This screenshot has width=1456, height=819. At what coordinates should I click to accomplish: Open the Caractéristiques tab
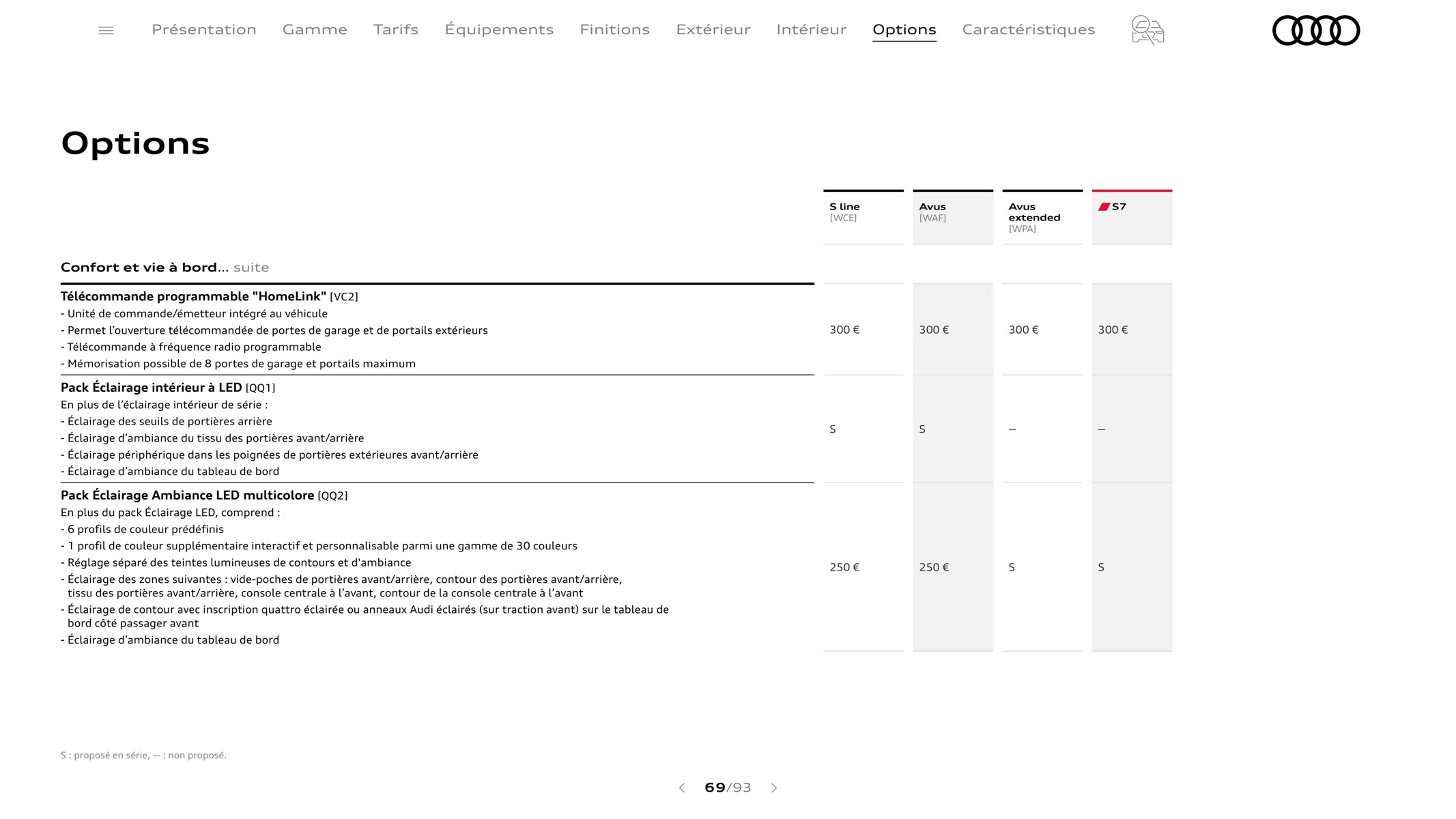point(1029,29)
